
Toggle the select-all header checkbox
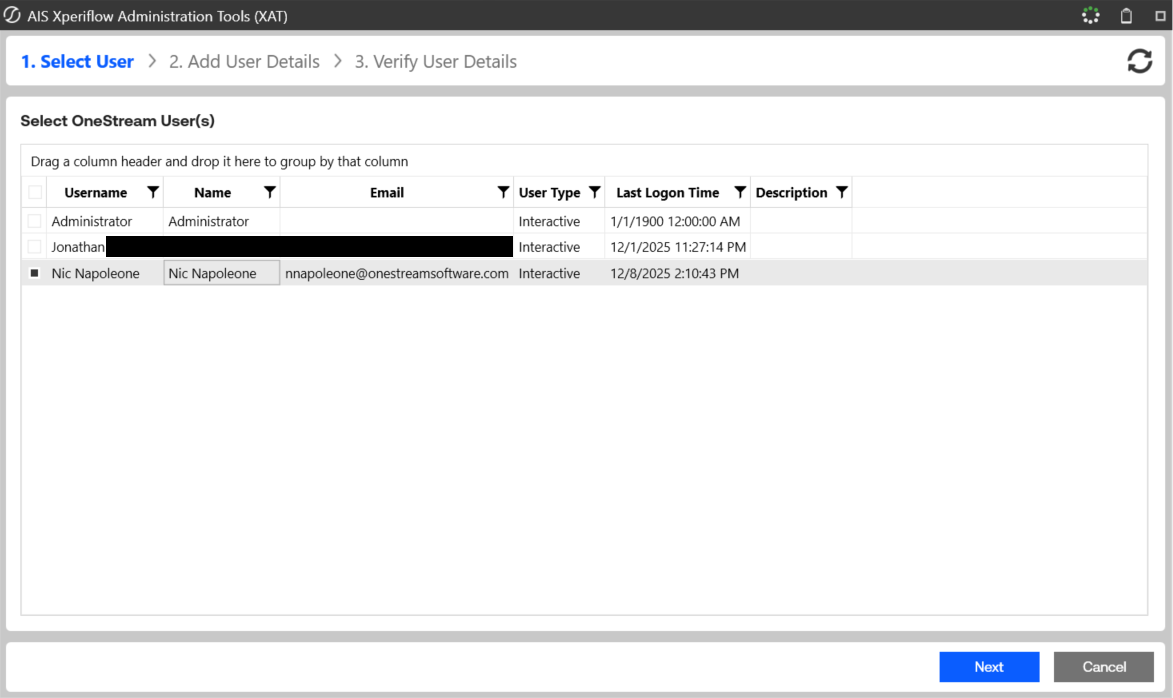(34, 192)
